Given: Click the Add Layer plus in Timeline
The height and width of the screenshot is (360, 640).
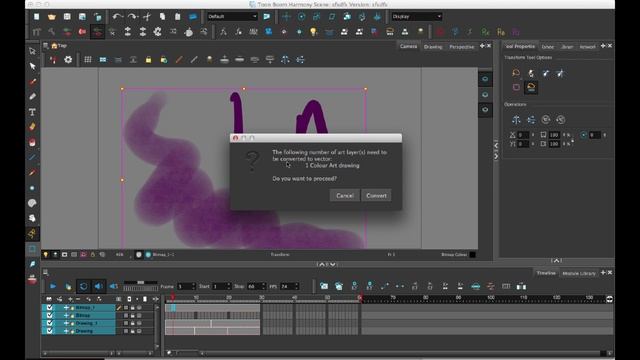Looking at the screenshot, I should tap(70, 299).
